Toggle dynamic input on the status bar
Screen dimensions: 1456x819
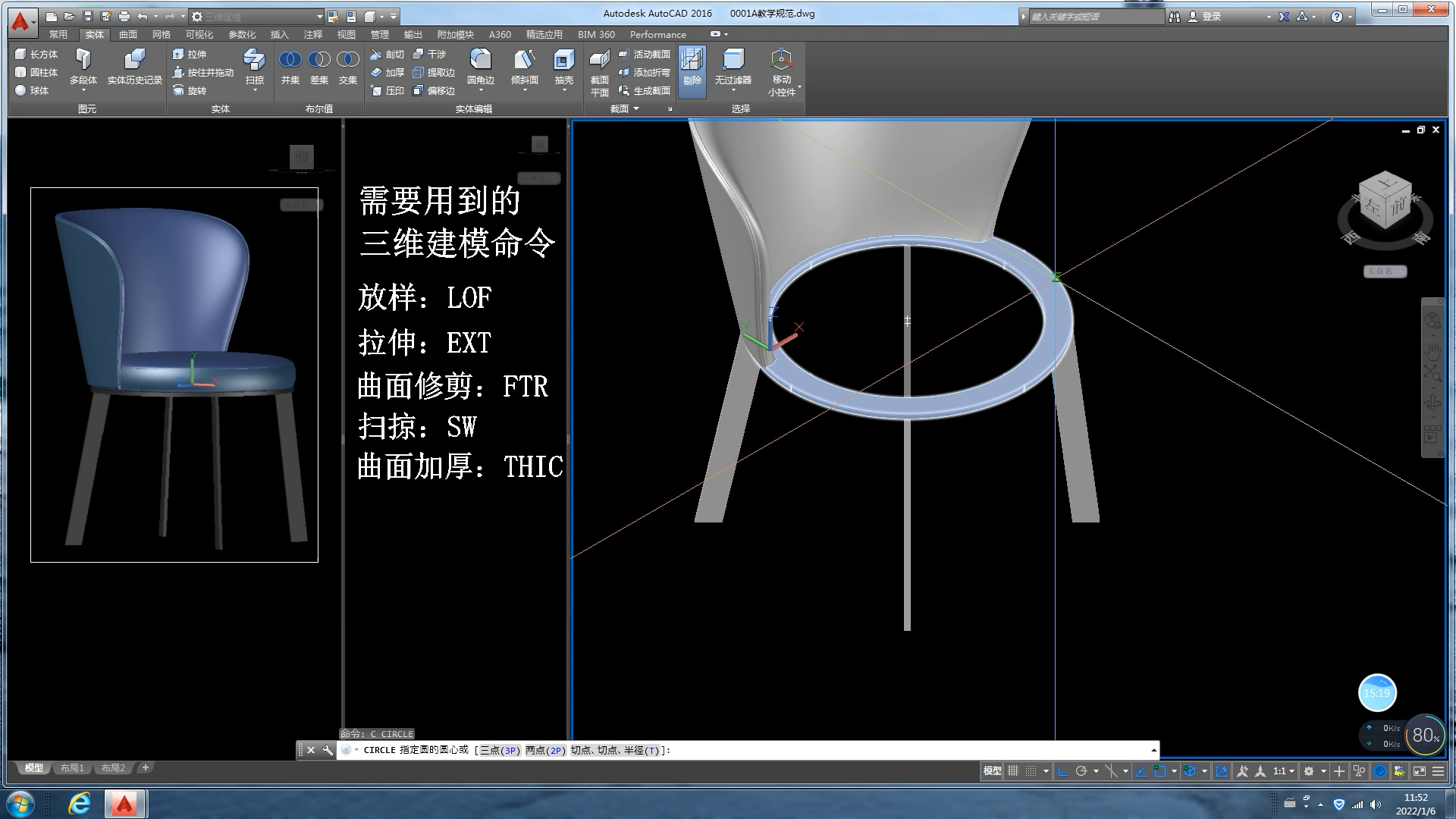1222,770
